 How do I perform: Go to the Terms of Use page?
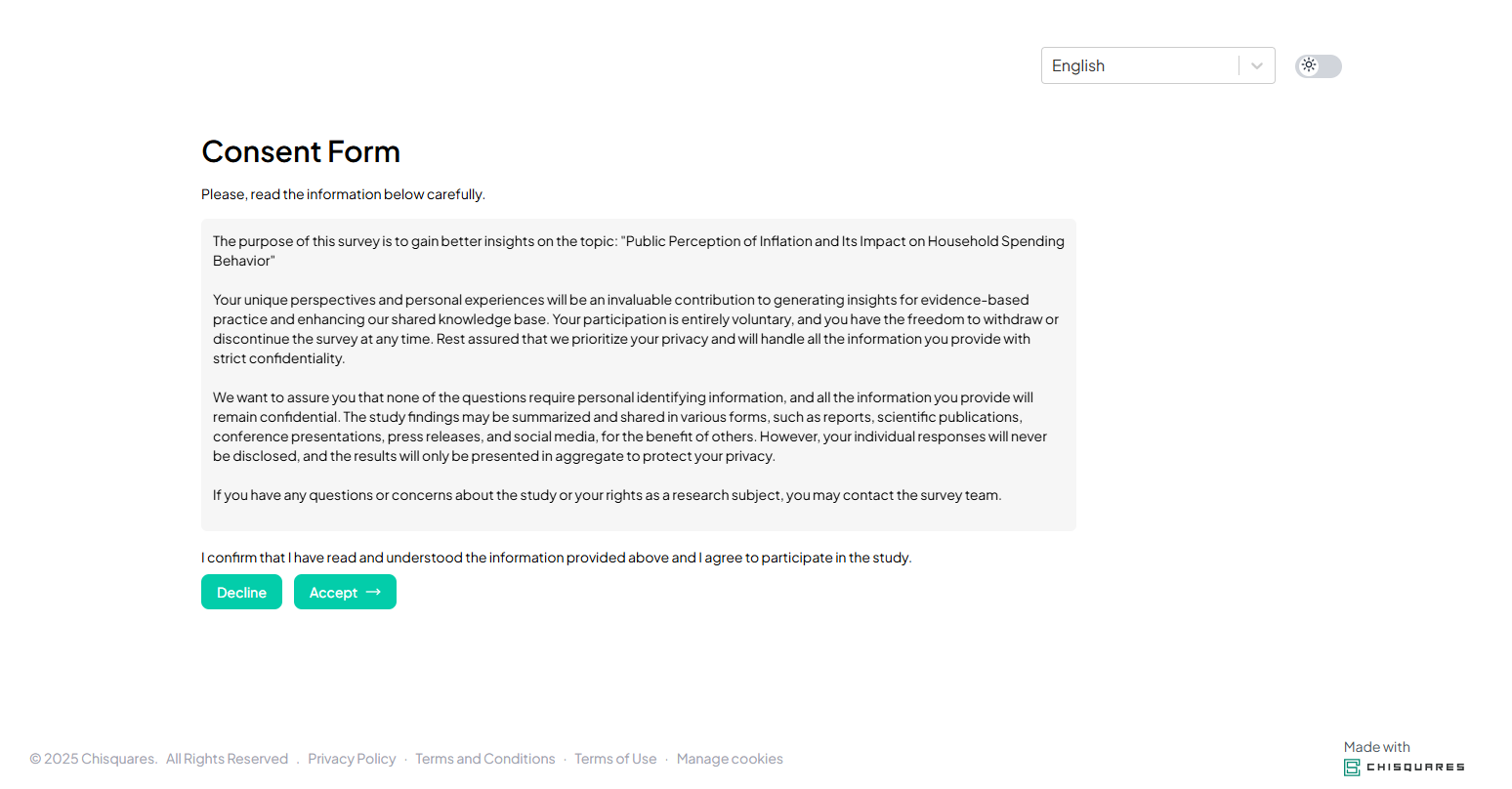(615, 759)
